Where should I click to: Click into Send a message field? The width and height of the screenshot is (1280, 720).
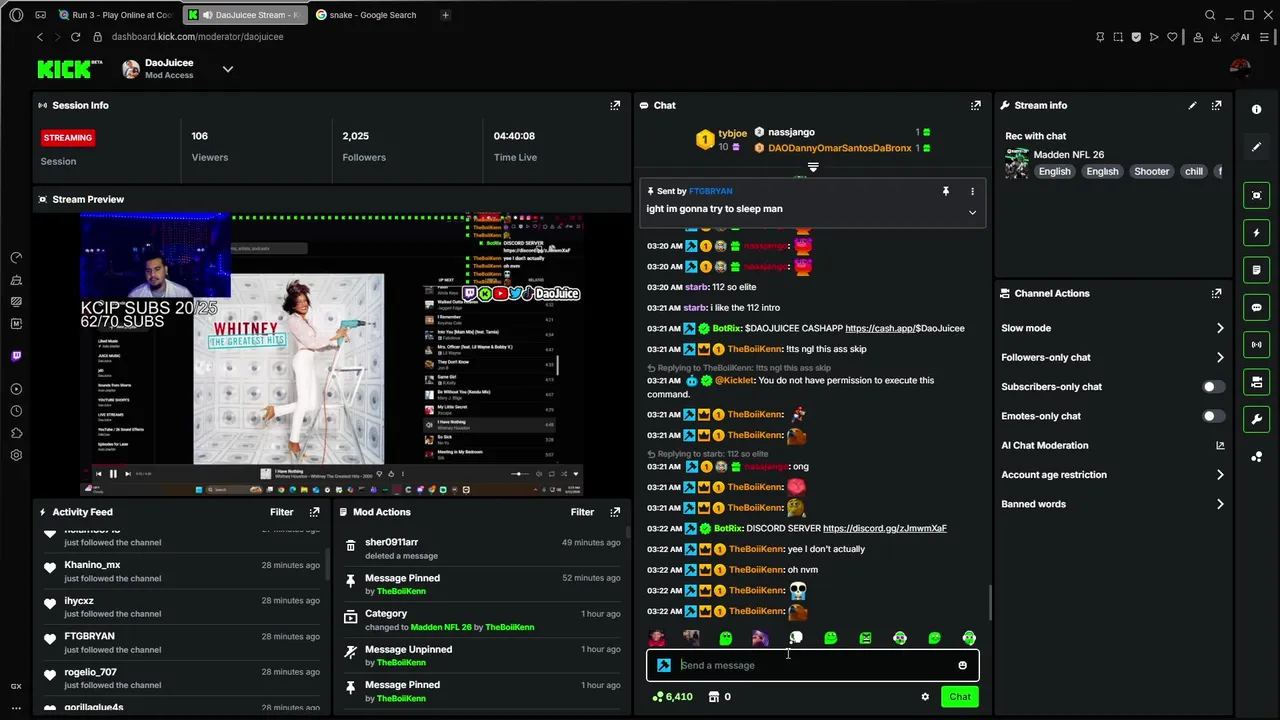click(x=813, y=665)
